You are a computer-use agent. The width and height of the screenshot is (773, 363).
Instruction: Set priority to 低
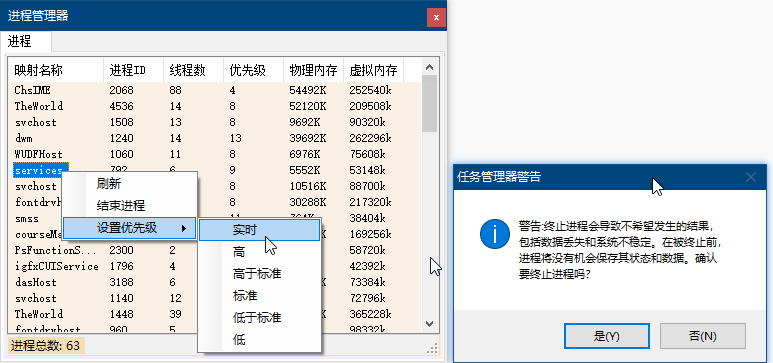pos(259,339)
